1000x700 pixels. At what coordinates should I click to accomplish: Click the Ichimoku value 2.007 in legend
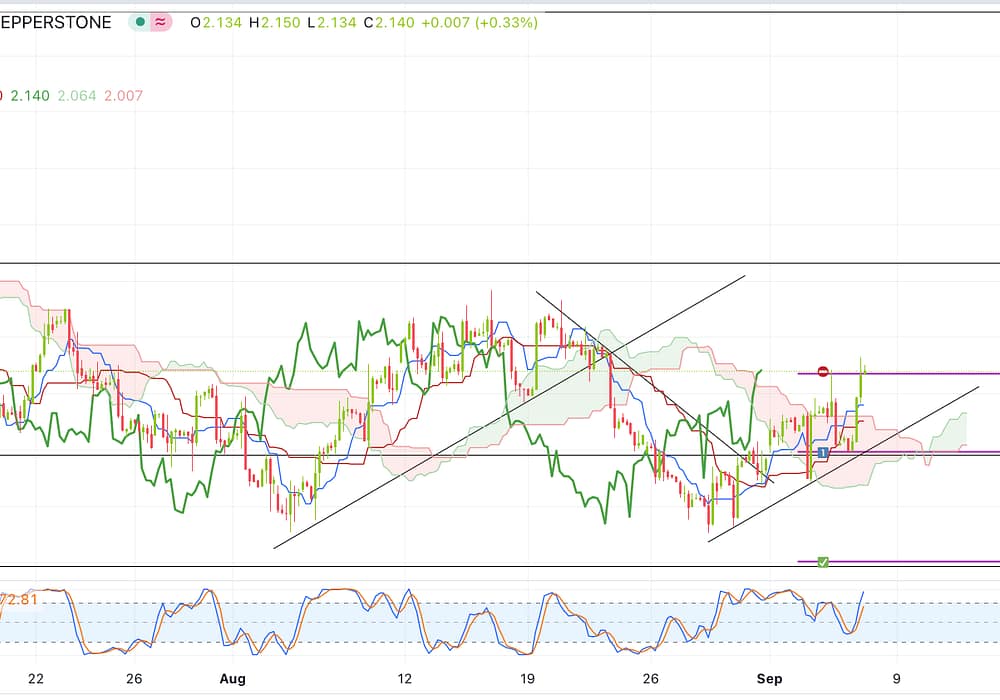pos(123,96)
